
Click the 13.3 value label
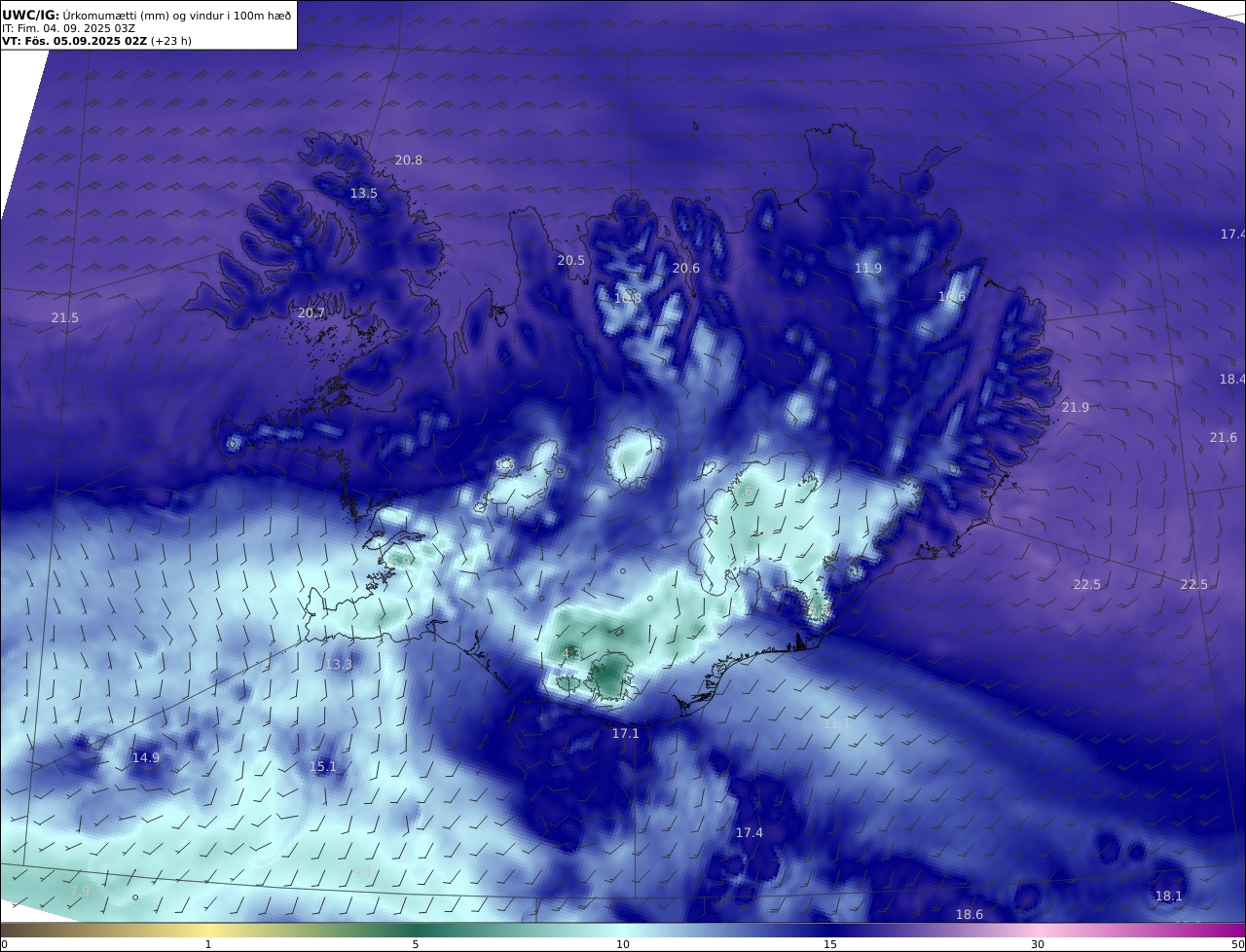339,665
